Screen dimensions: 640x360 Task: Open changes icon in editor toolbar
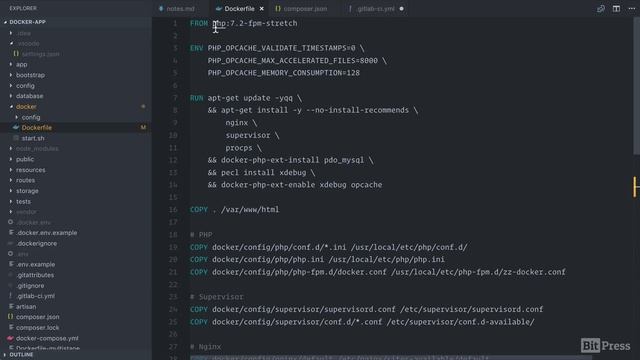601,9
